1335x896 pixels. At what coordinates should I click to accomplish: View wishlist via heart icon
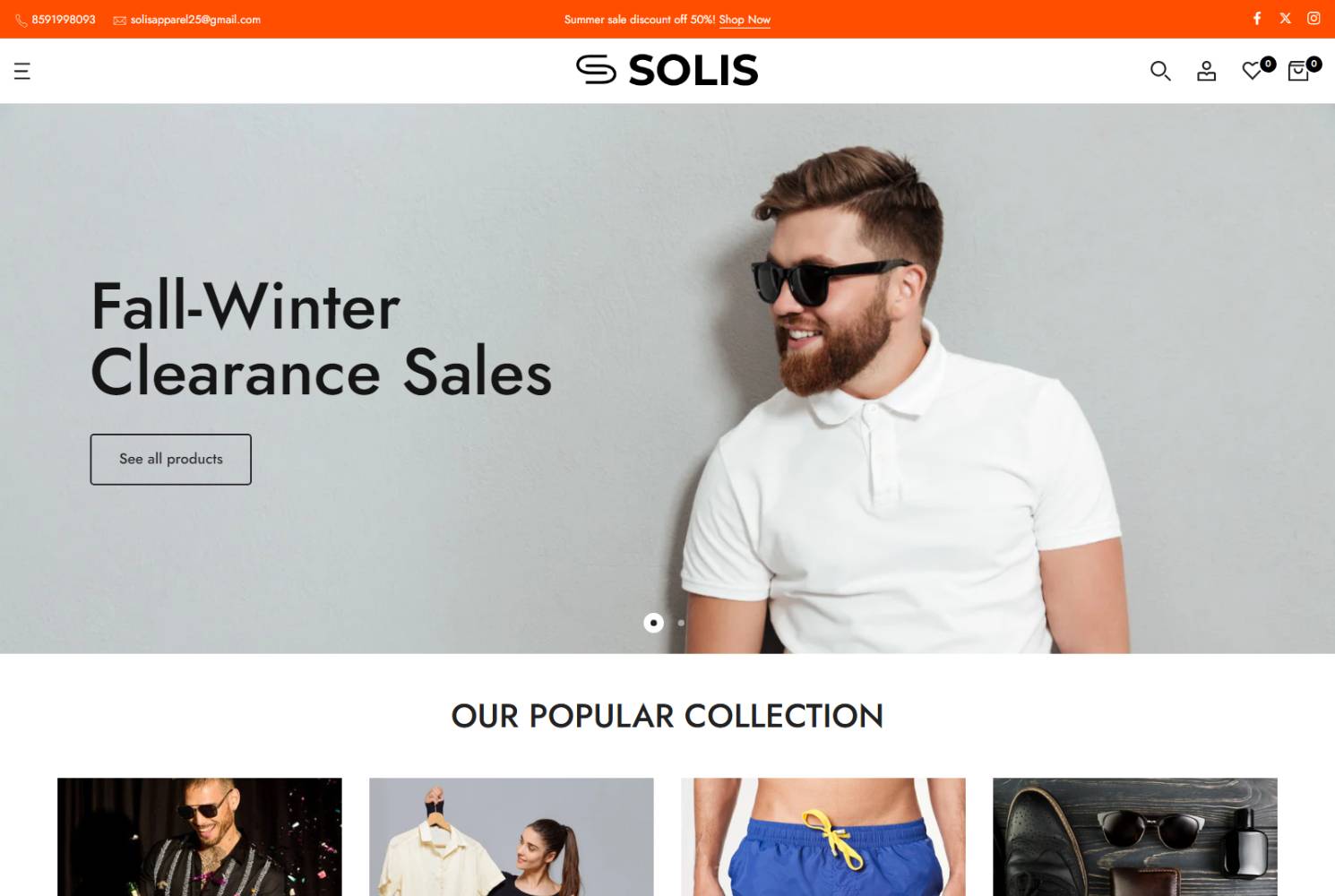point(1253,71)
